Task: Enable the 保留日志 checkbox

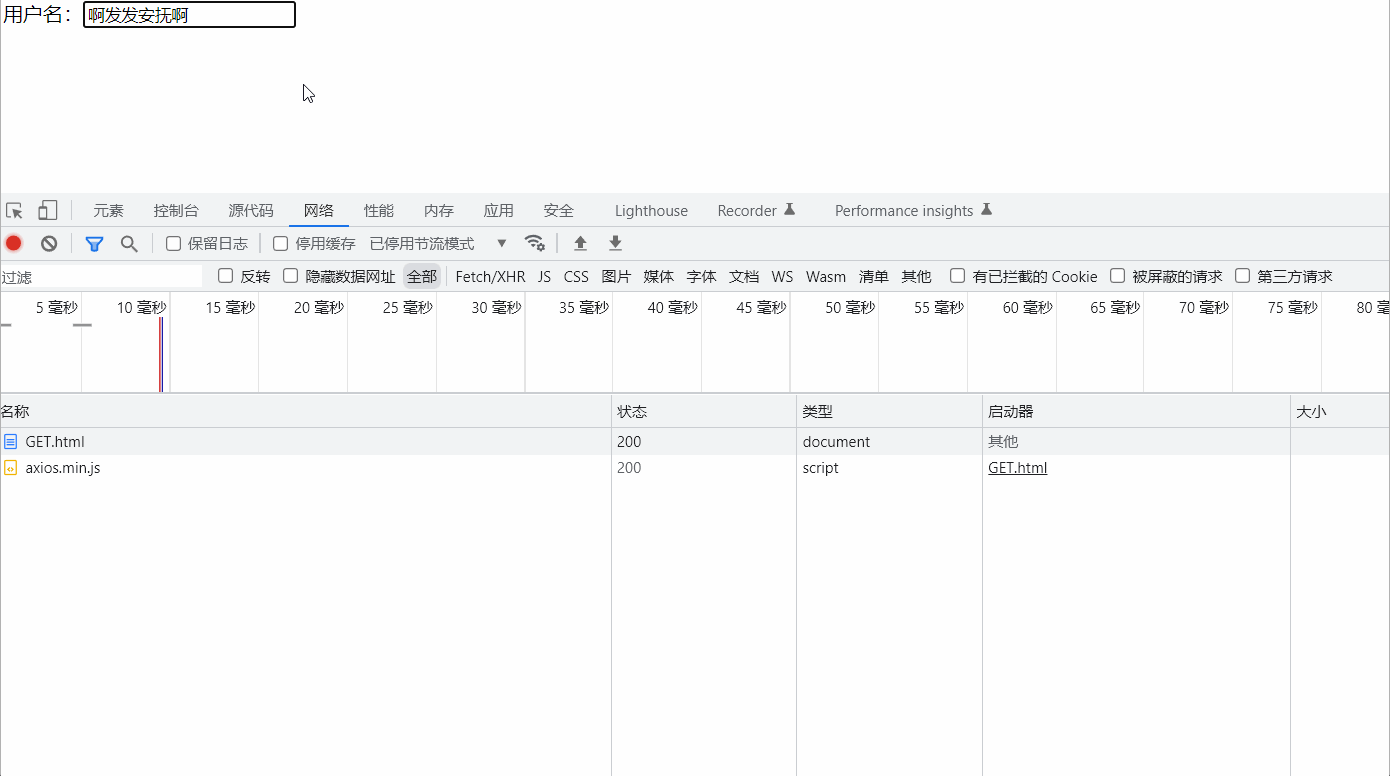Action: pyautogui.click(x=173, y=243)
